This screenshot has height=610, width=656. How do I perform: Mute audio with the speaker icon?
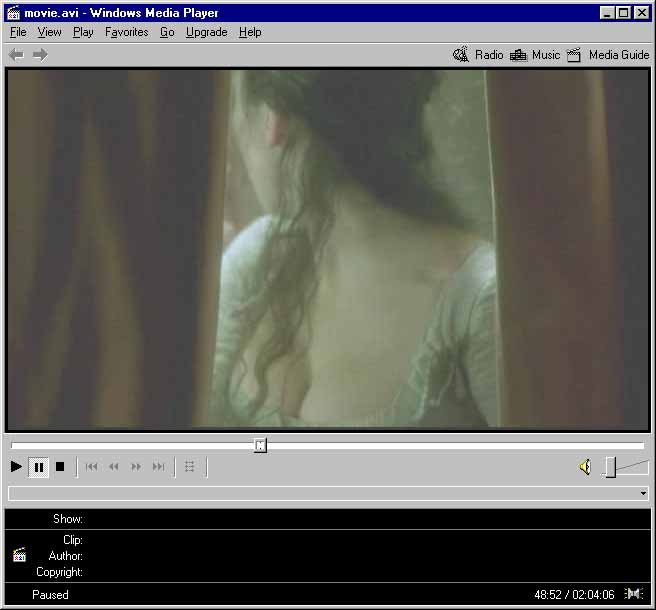[x=585, y=467]
